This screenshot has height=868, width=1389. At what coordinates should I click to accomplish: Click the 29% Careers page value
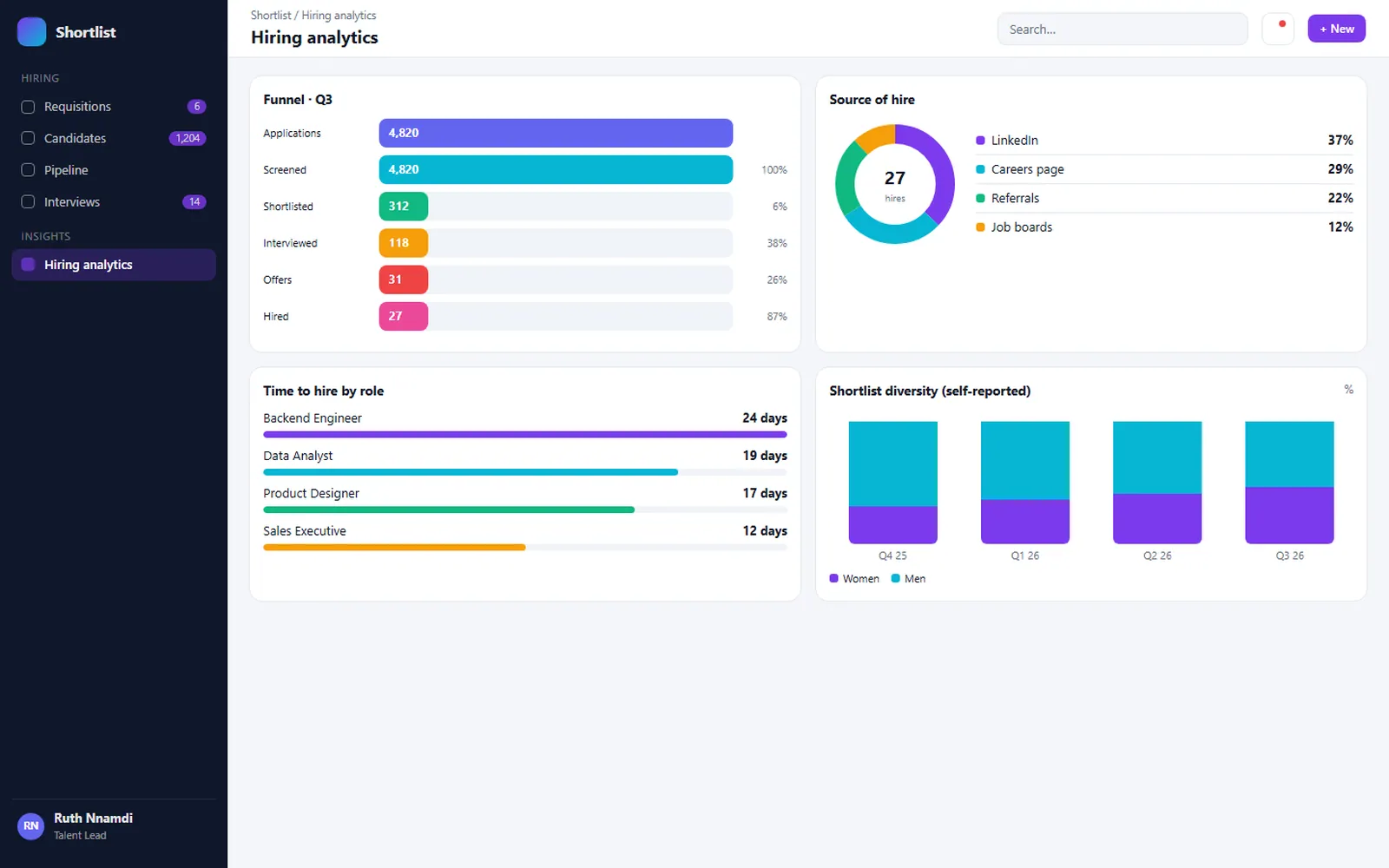(1340, 169)
